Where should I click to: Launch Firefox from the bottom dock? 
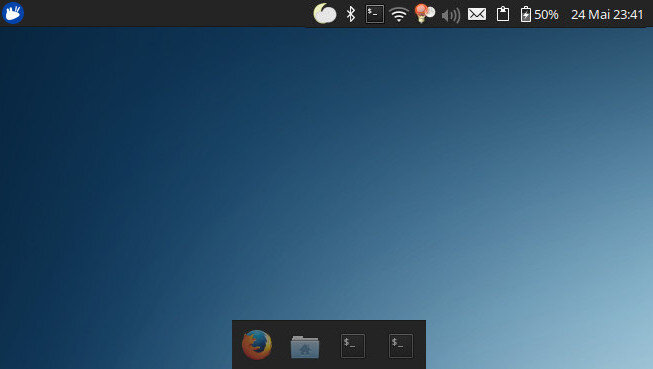[257, 345]
